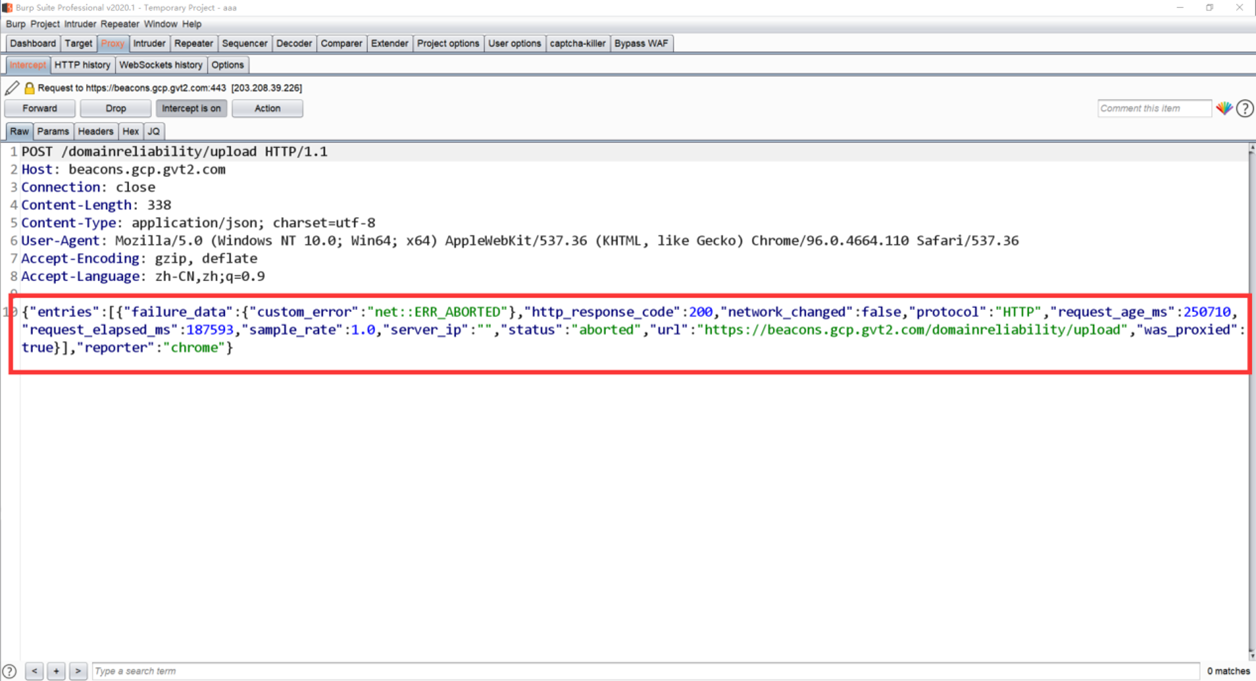Viewport: 1256px width, 681px height.
Task: Switch to the Sequencer tab
Action: (x=245, y=43)
